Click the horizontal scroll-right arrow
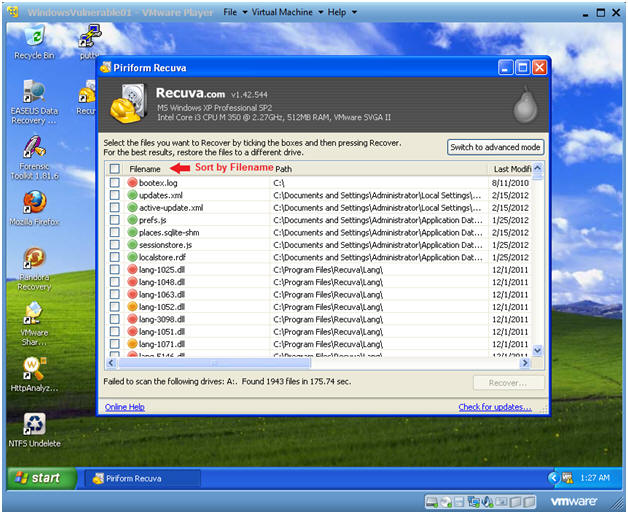628x514 pixels. [524, 363]
